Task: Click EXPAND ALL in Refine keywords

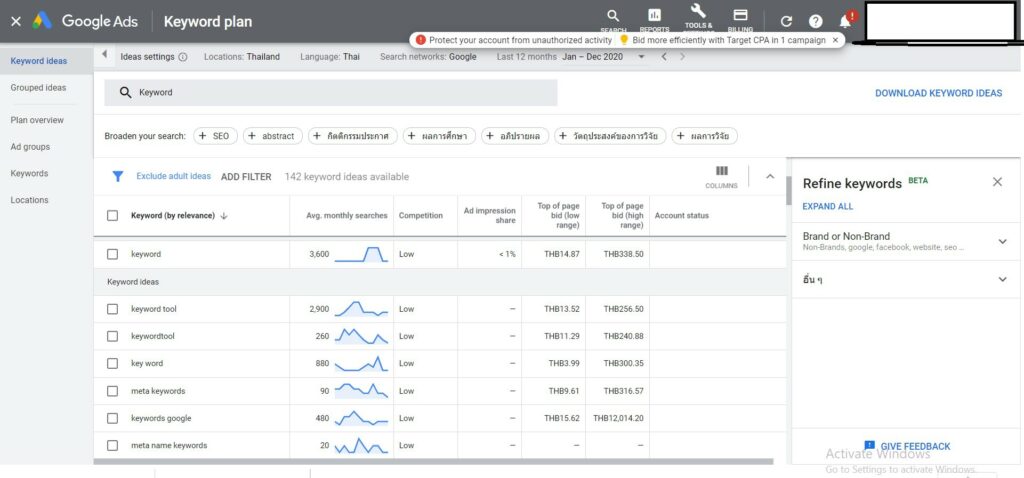Action: click(827, 206)
